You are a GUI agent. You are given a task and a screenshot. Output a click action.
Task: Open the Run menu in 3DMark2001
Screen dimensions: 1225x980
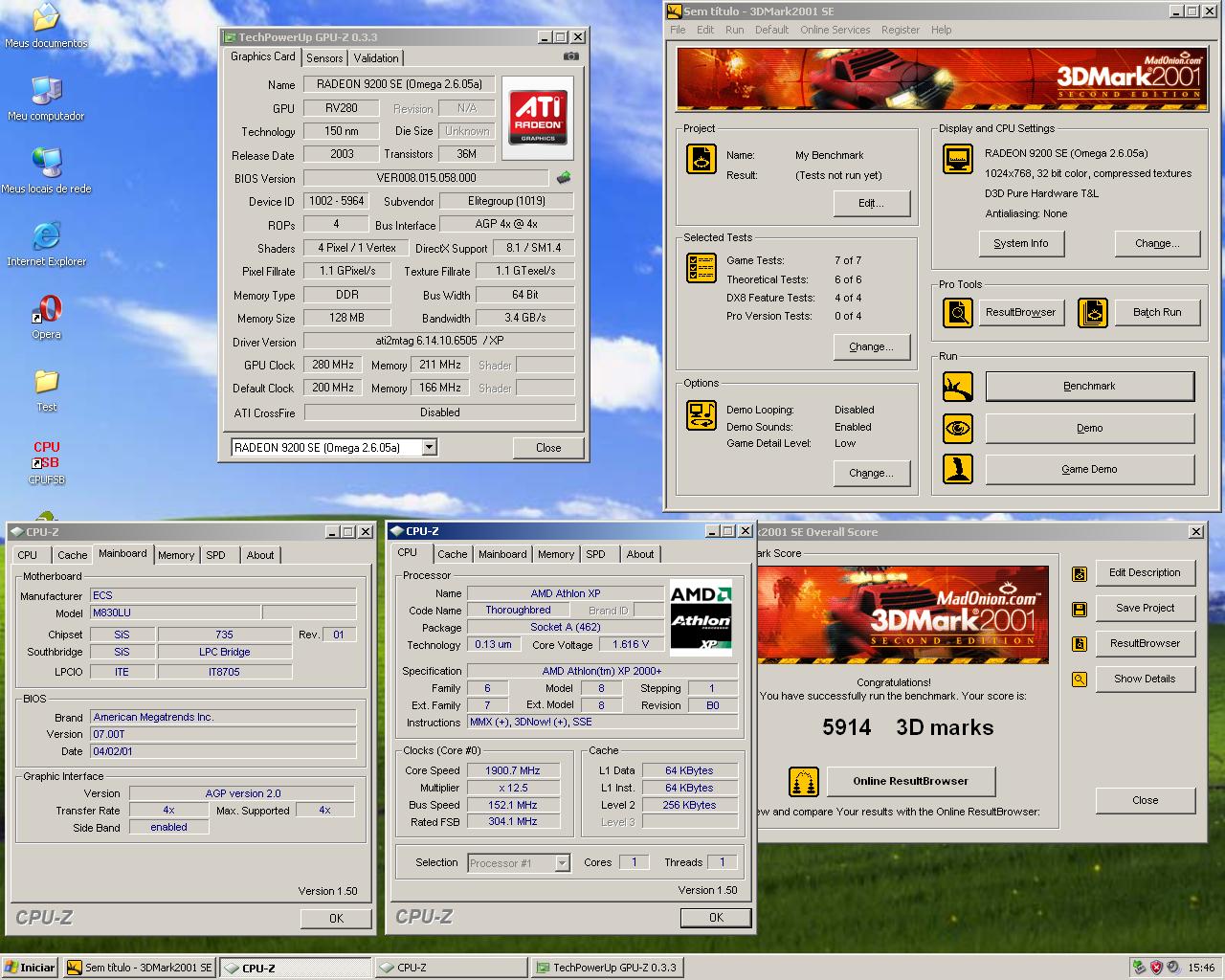pos(734,30)
